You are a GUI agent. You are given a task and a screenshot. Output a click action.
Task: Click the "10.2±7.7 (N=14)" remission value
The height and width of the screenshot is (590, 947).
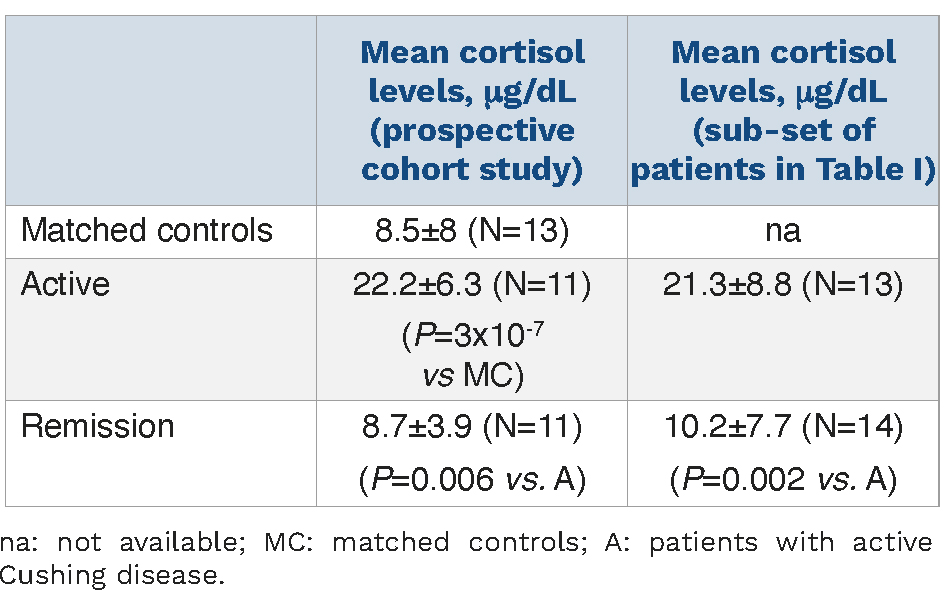[x=783, y=427]
